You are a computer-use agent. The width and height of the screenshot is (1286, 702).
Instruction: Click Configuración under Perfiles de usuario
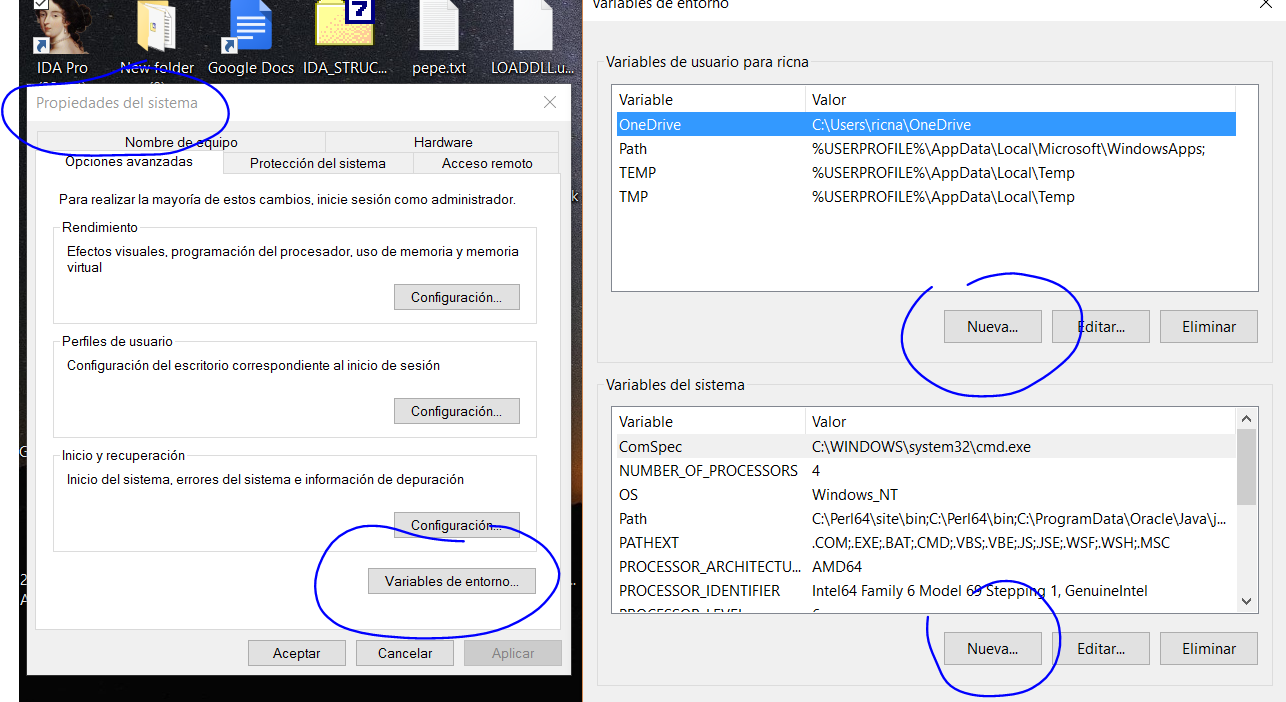456,411
